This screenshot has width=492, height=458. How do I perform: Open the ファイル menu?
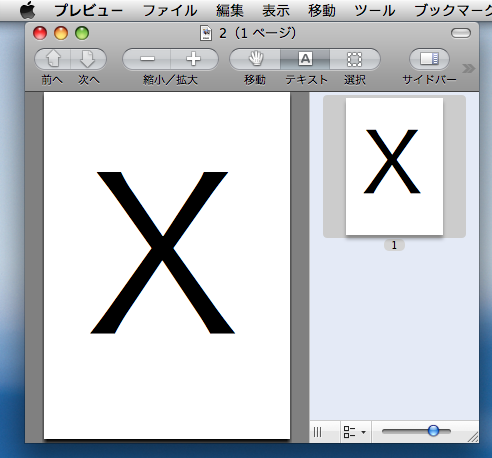[x=170, y=11]
